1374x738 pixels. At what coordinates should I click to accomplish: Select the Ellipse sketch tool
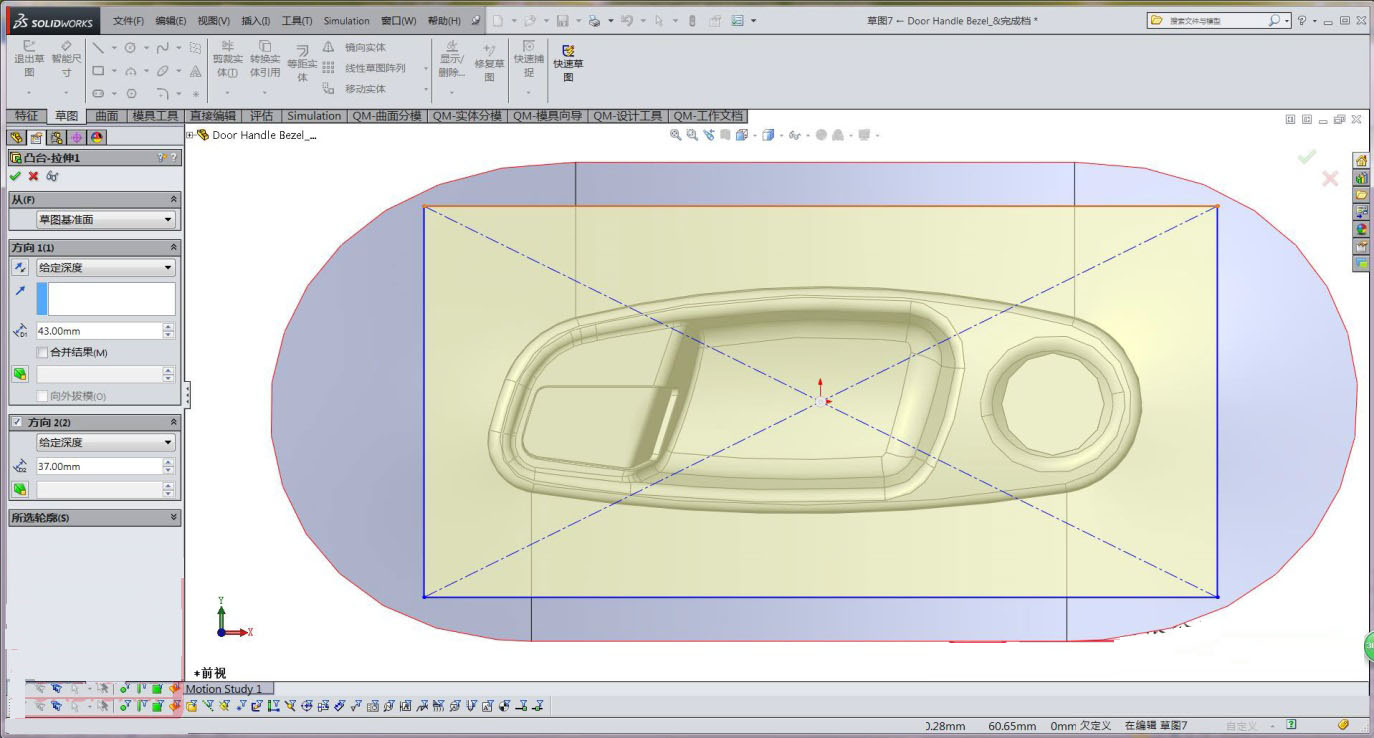click(x=162, y=71)
